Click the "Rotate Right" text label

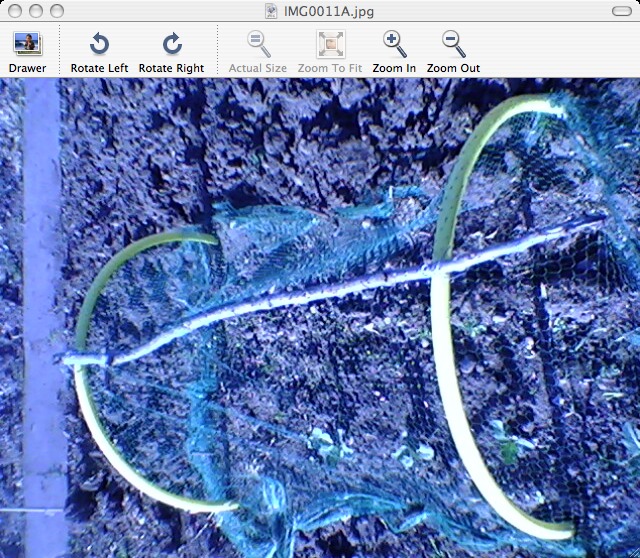171,68
